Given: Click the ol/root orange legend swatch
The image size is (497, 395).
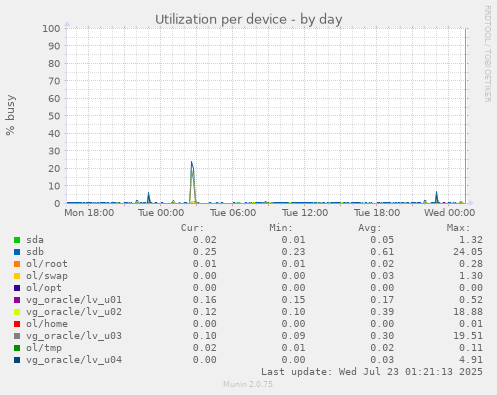Looking at the screenshot, I should [17, 264].
